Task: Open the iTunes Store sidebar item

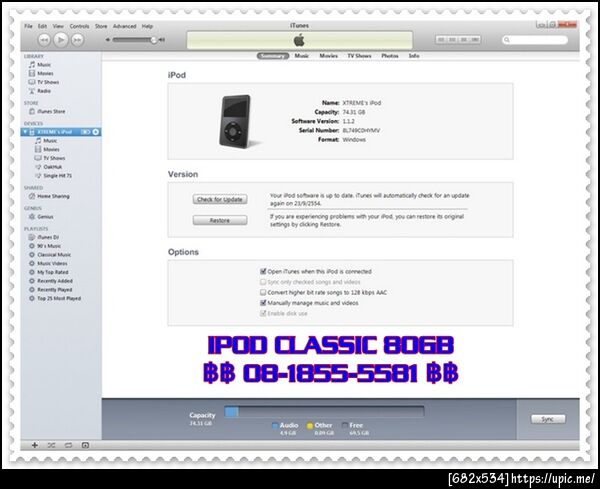Action: (47, 111)
